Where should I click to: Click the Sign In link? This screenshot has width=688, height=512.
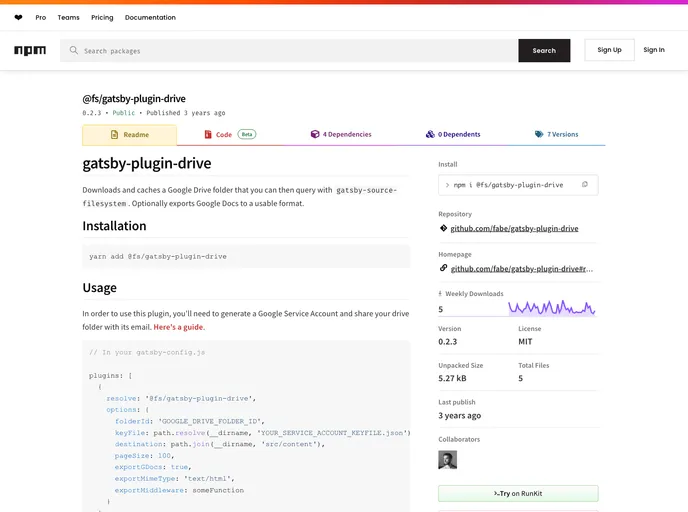click(654, 50)
